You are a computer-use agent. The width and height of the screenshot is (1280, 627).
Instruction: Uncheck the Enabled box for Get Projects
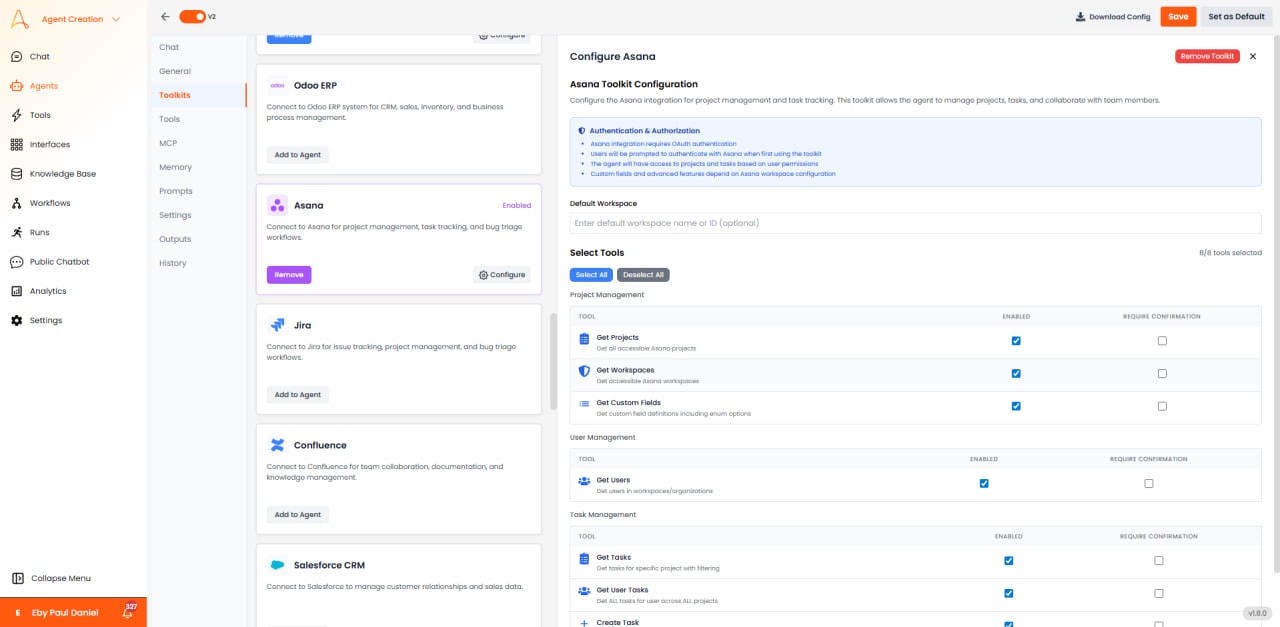[x=1016, y=340]
